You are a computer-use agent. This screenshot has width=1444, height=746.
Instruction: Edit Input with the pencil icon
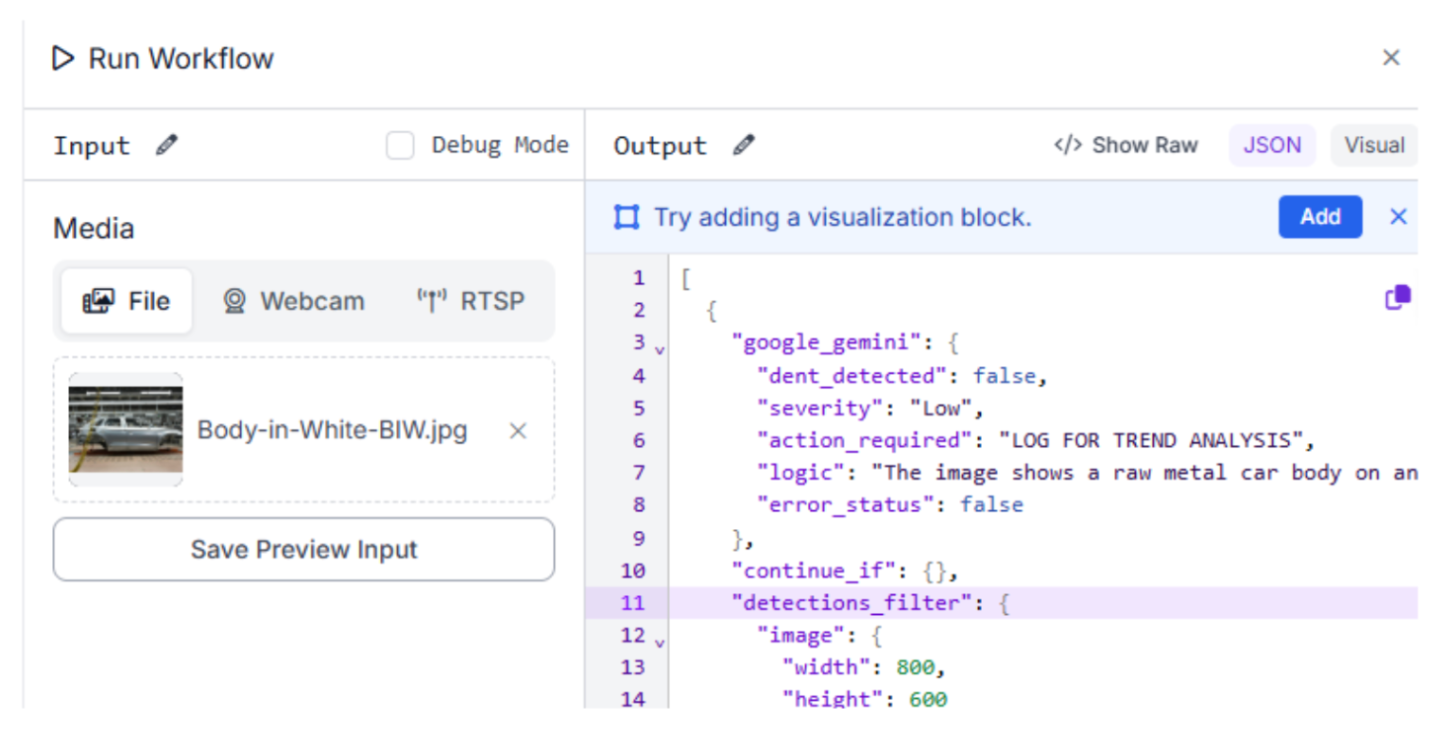[x=167, y=145]
